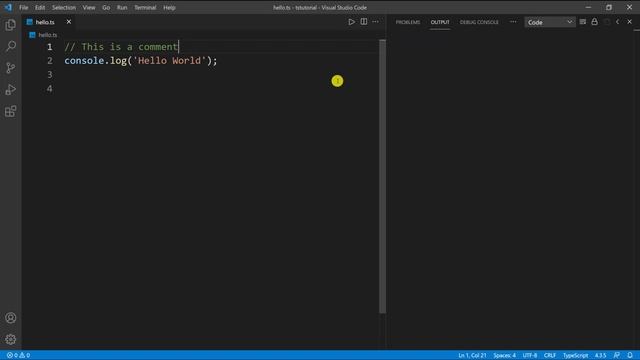Open the Edit menu

40,7
